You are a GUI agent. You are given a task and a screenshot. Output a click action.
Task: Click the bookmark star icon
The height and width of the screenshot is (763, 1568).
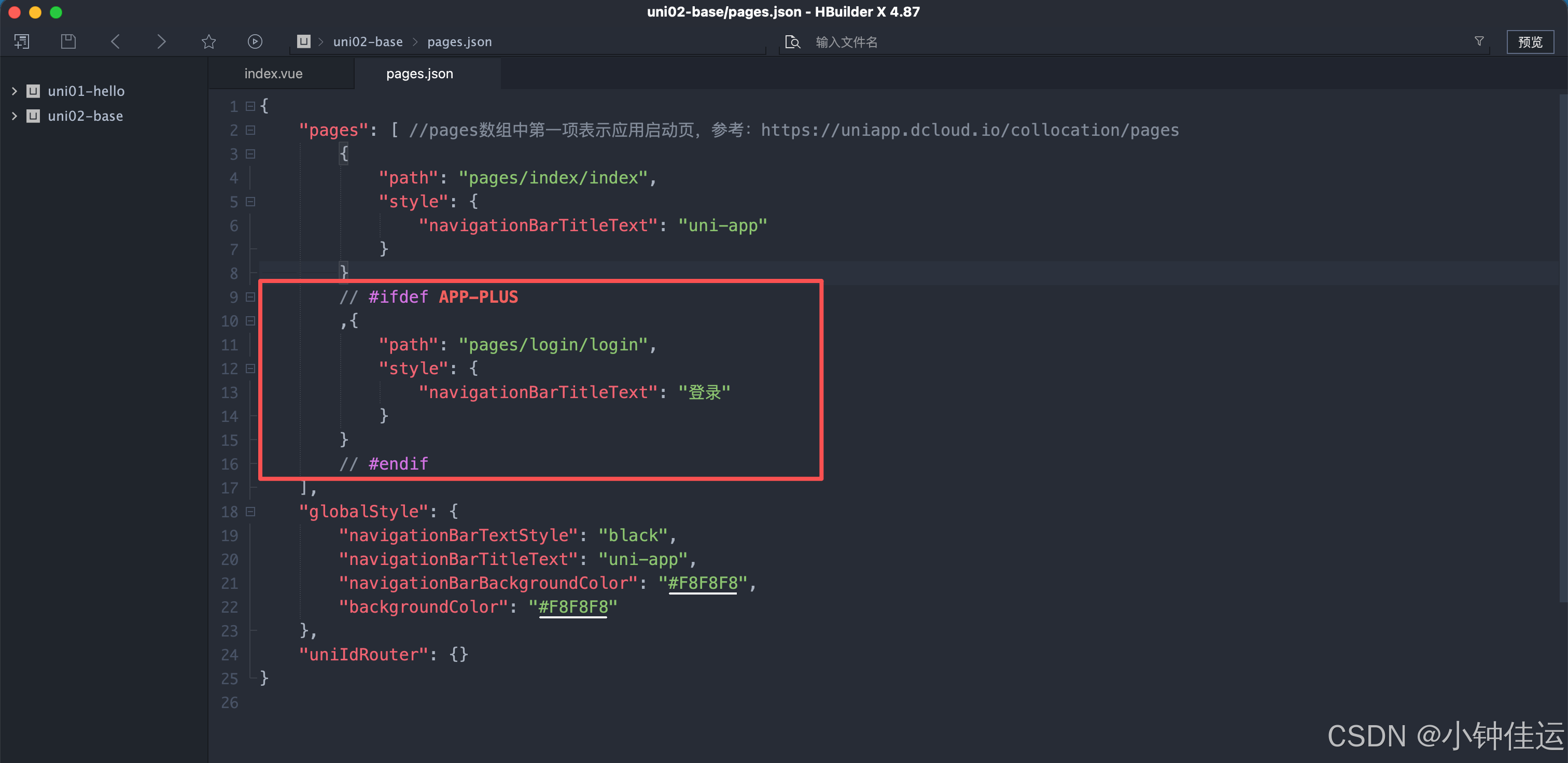click(209, 41)
